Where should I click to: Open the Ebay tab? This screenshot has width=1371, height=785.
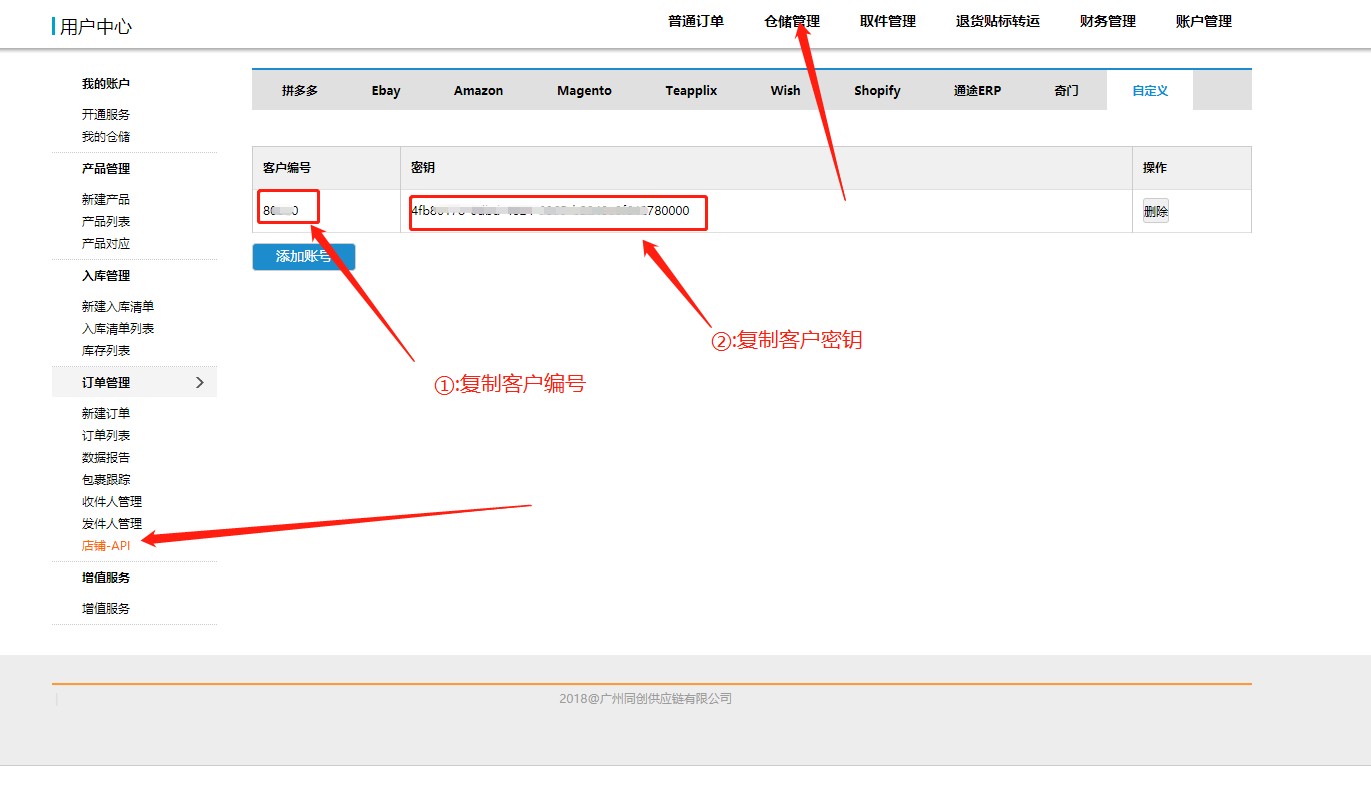[385, 90]
